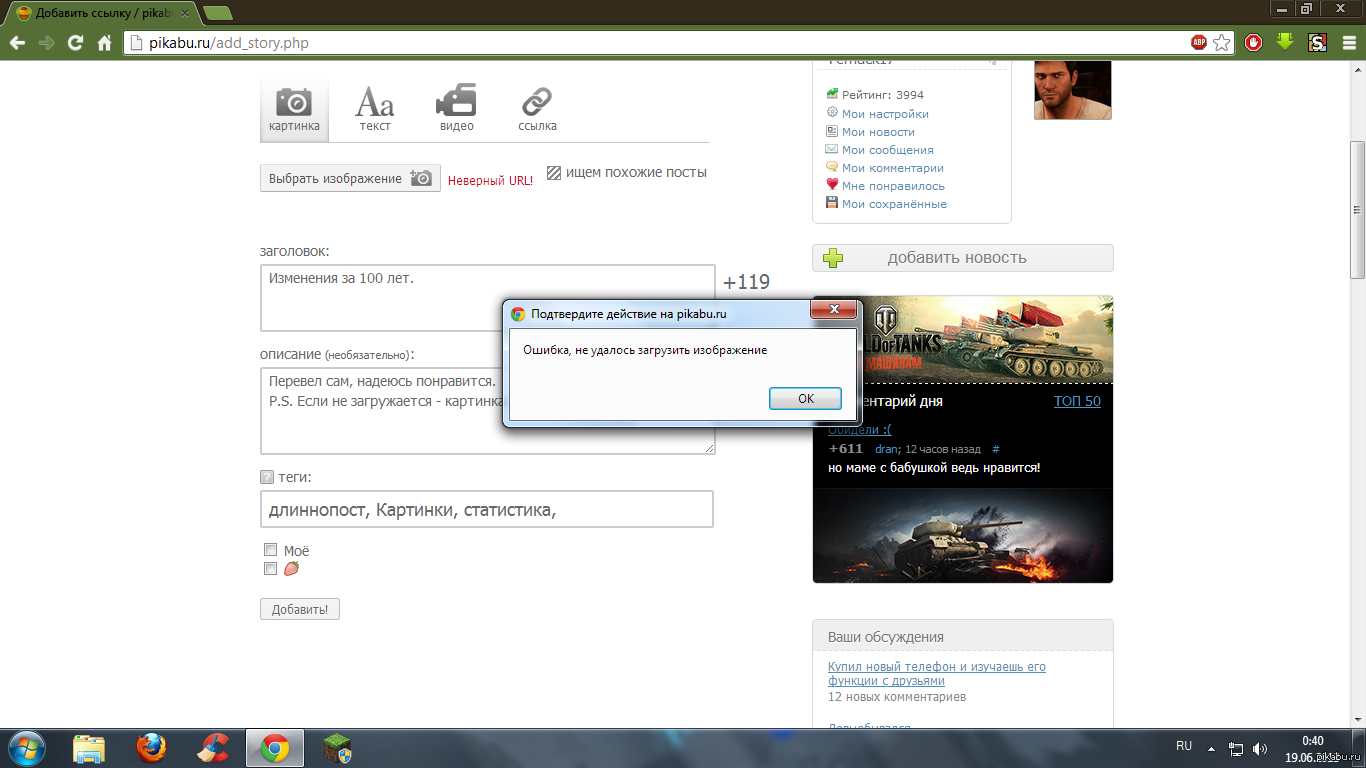Select the ссылка chain link icon
This screenshot has width=1366, height=768.
pos(537,108)
